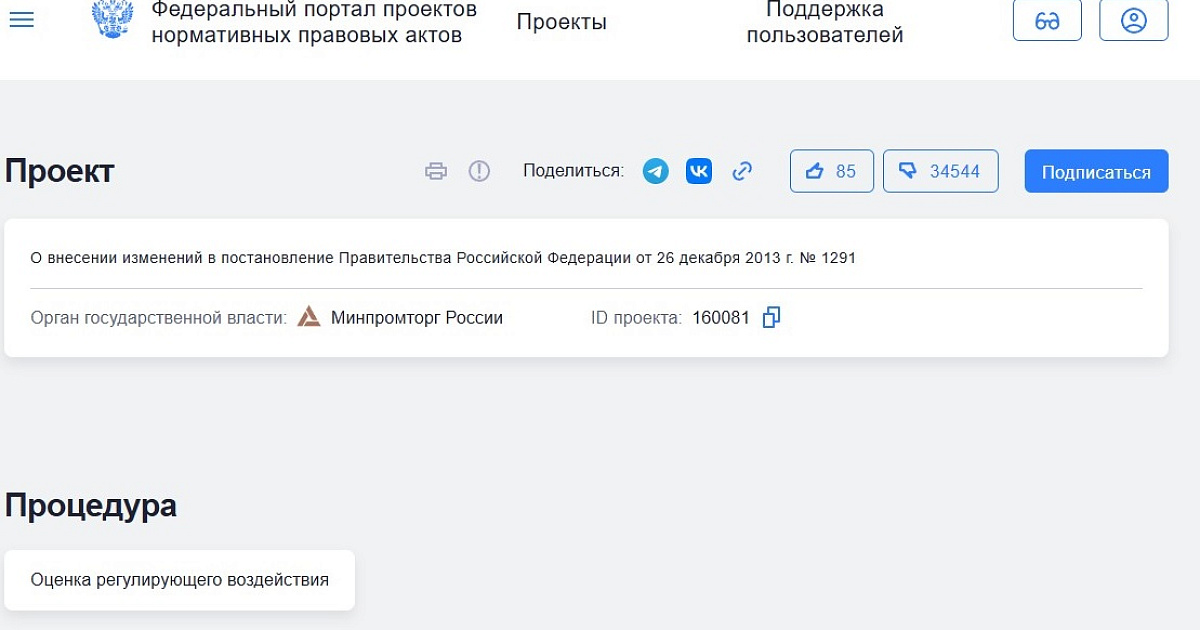Copy the project ID 160081
The width and height of the screenshot is (1200, 630).
click(x=771, y=318)
